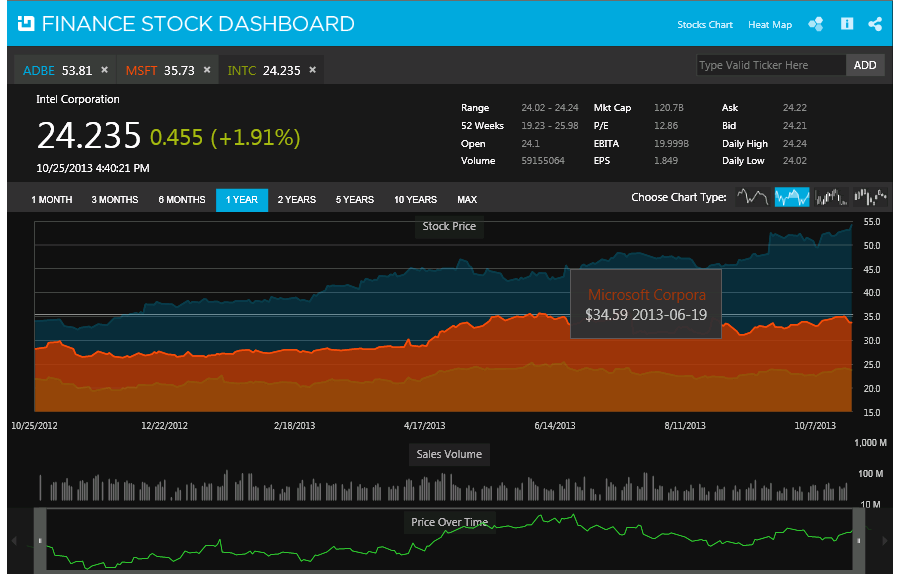Click the 24.235 current price

[89, 135]
